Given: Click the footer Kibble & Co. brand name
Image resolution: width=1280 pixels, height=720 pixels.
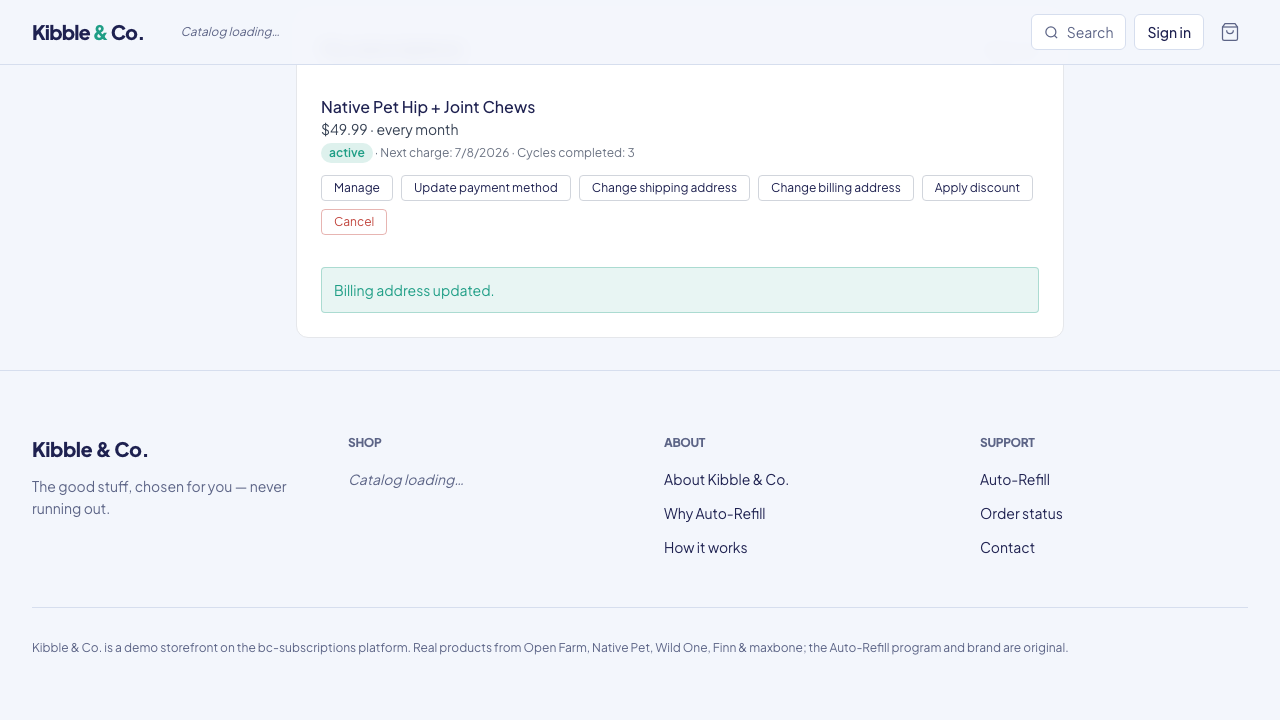Looking at the screenshot, I should (x=90, y=450).
